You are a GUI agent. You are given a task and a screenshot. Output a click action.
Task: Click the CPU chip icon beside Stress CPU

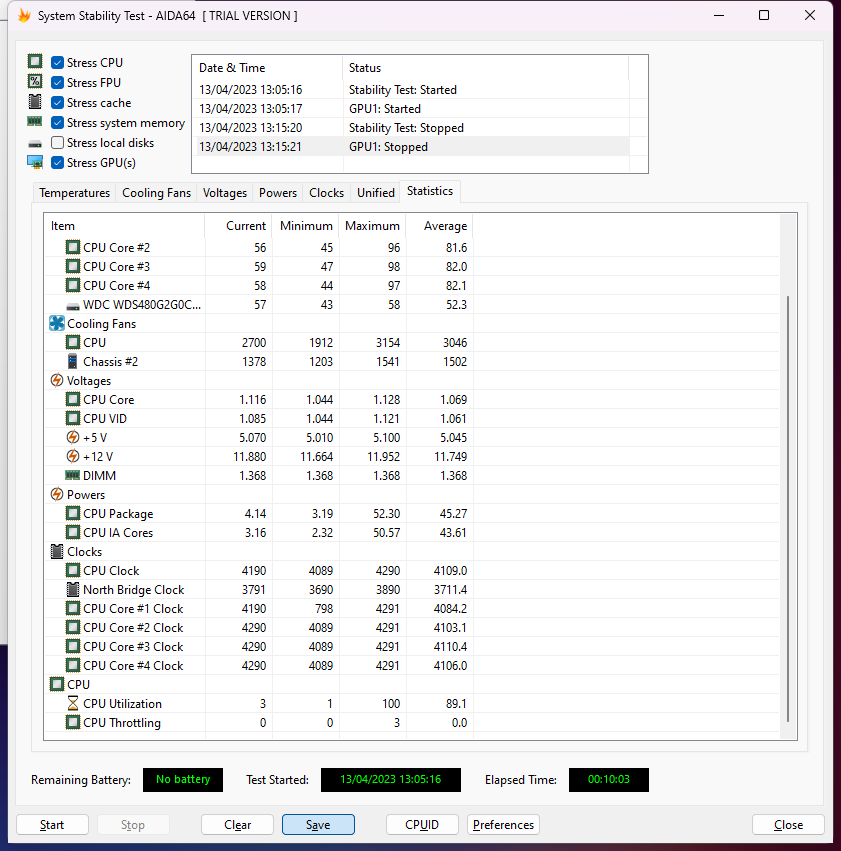[x=35, y=61]
